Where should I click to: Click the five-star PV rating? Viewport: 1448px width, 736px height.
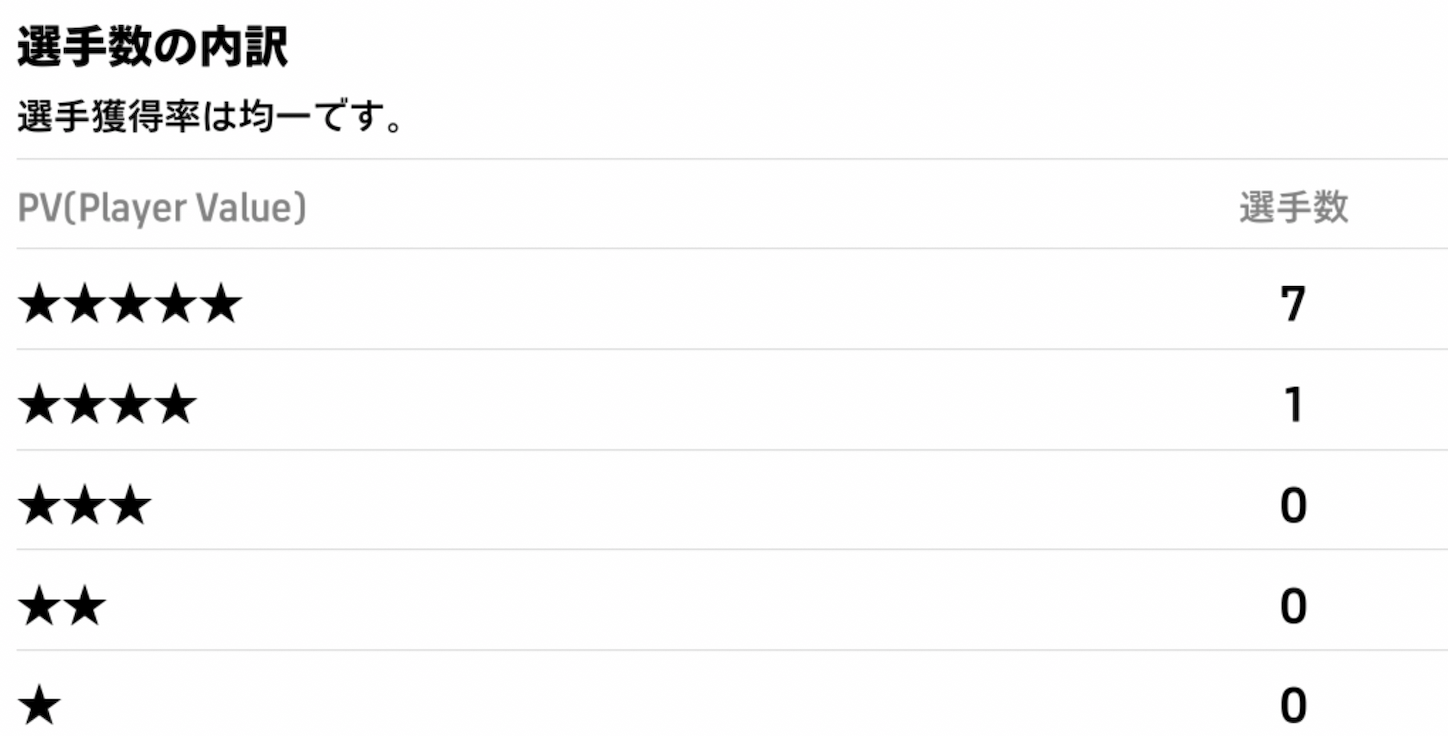(130, 305)
